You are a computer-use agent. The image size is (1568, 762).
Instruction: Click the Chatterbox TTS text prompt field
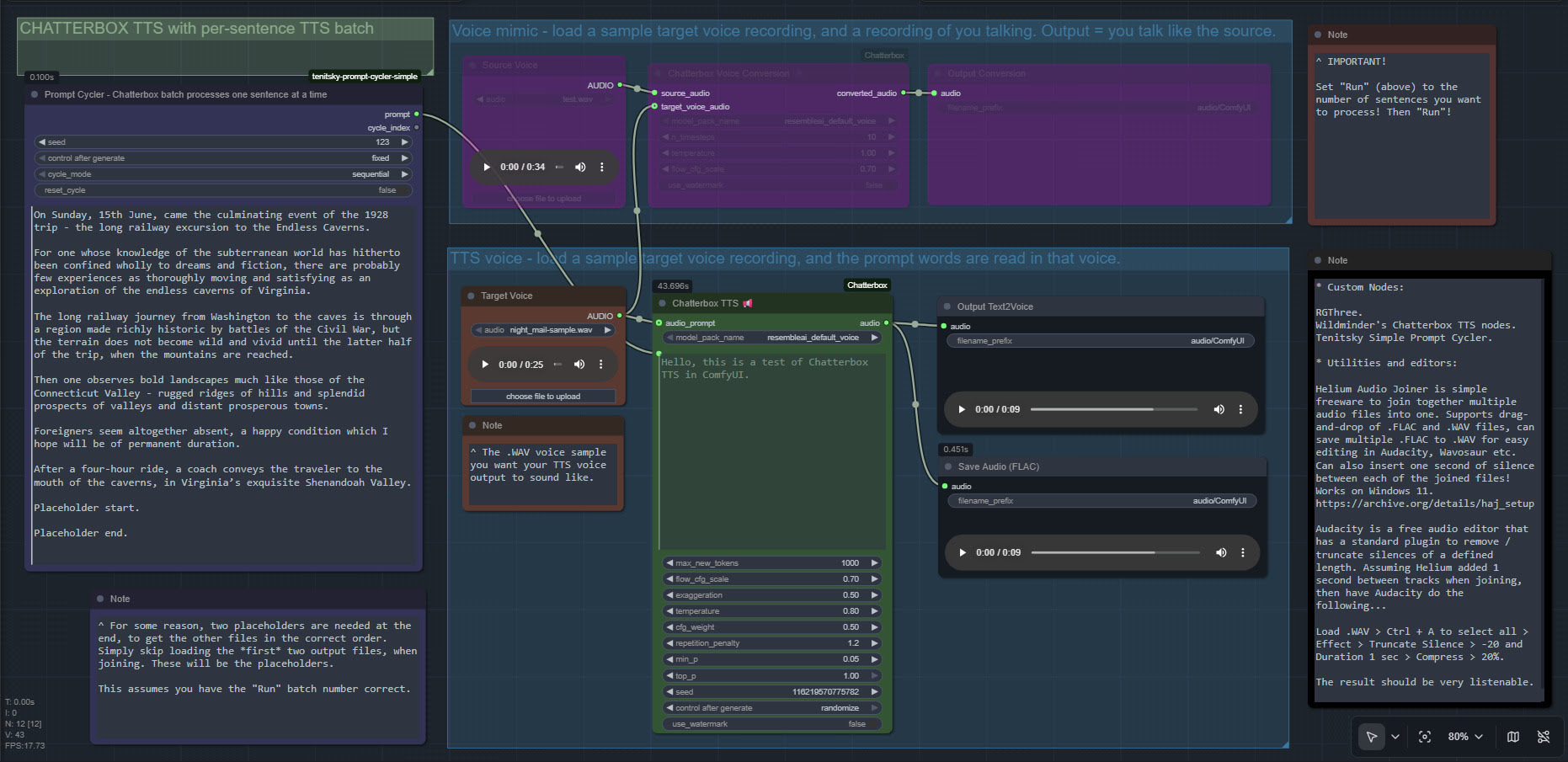(x=772, y=450)
